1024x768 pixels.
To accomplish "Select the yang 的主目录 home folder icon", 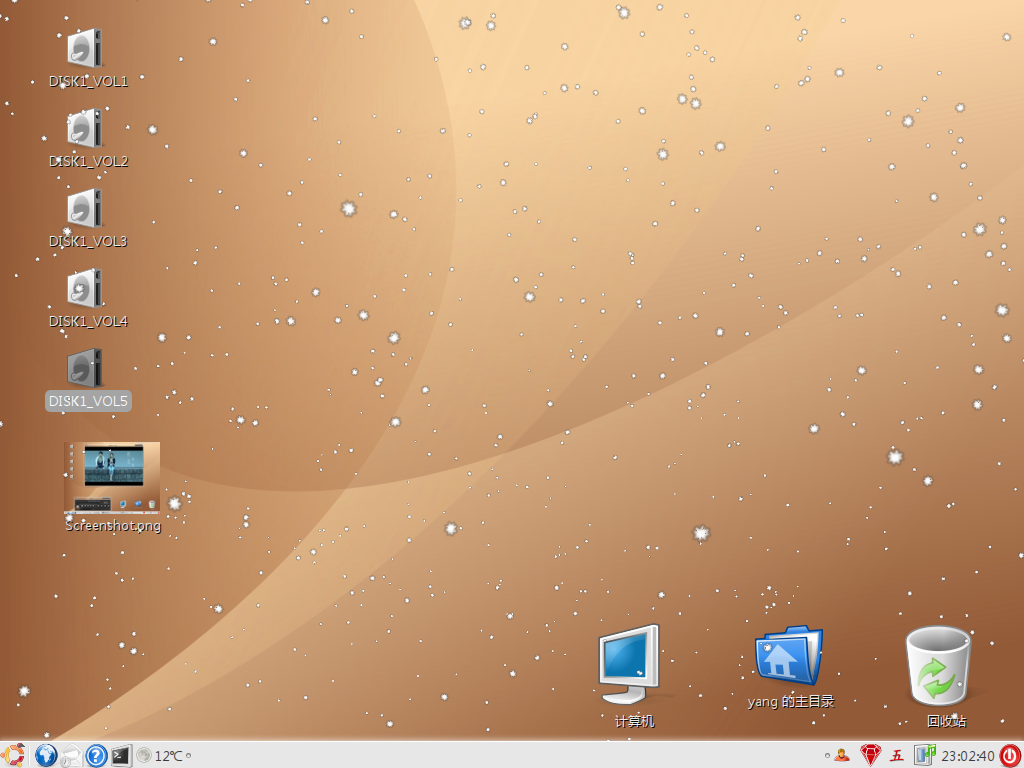I will pos(789,656).
